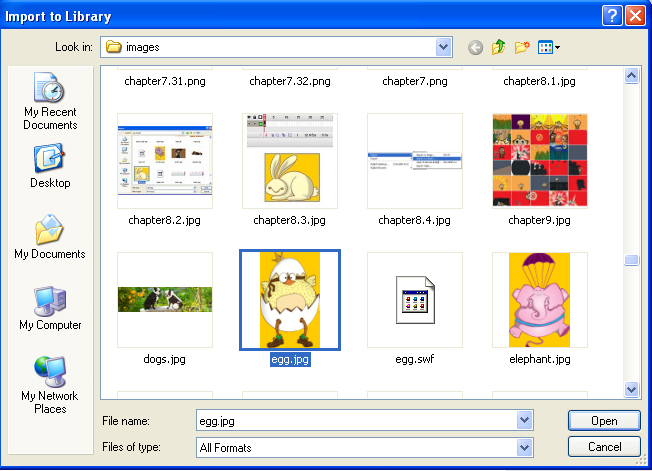652x471 pixels.
Task: Close the Import to Library dialog
Action: pos(636,16)
